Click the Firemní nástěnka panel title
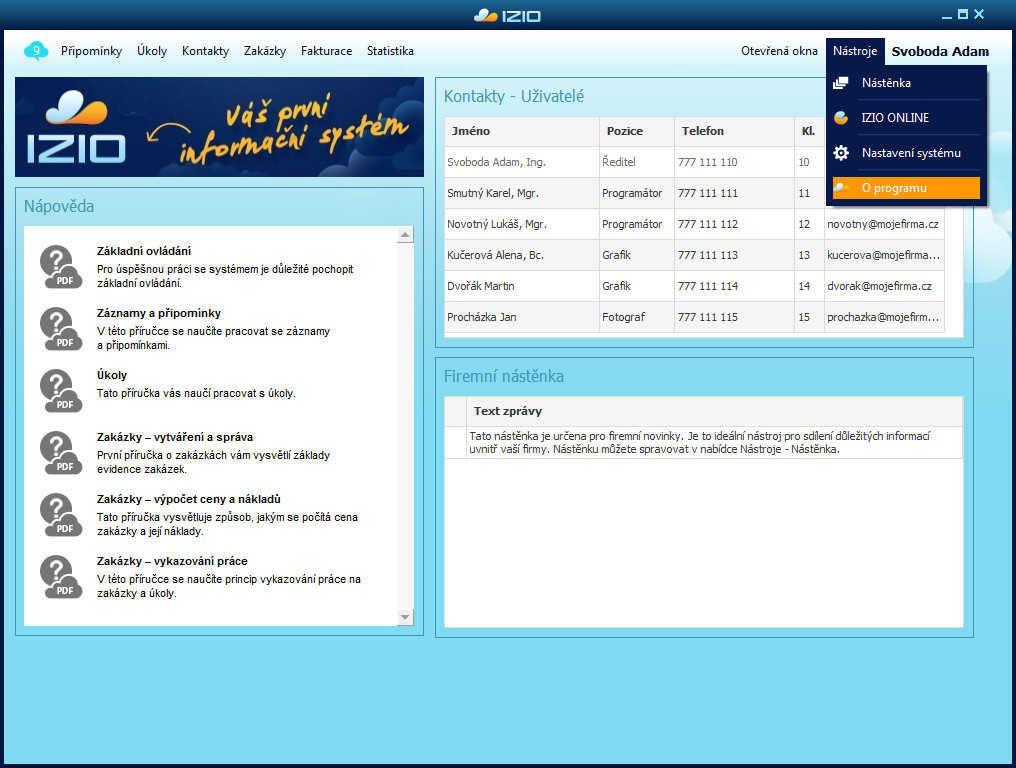This screenshot has height=768, width=1016. click(x=503, y=377)
